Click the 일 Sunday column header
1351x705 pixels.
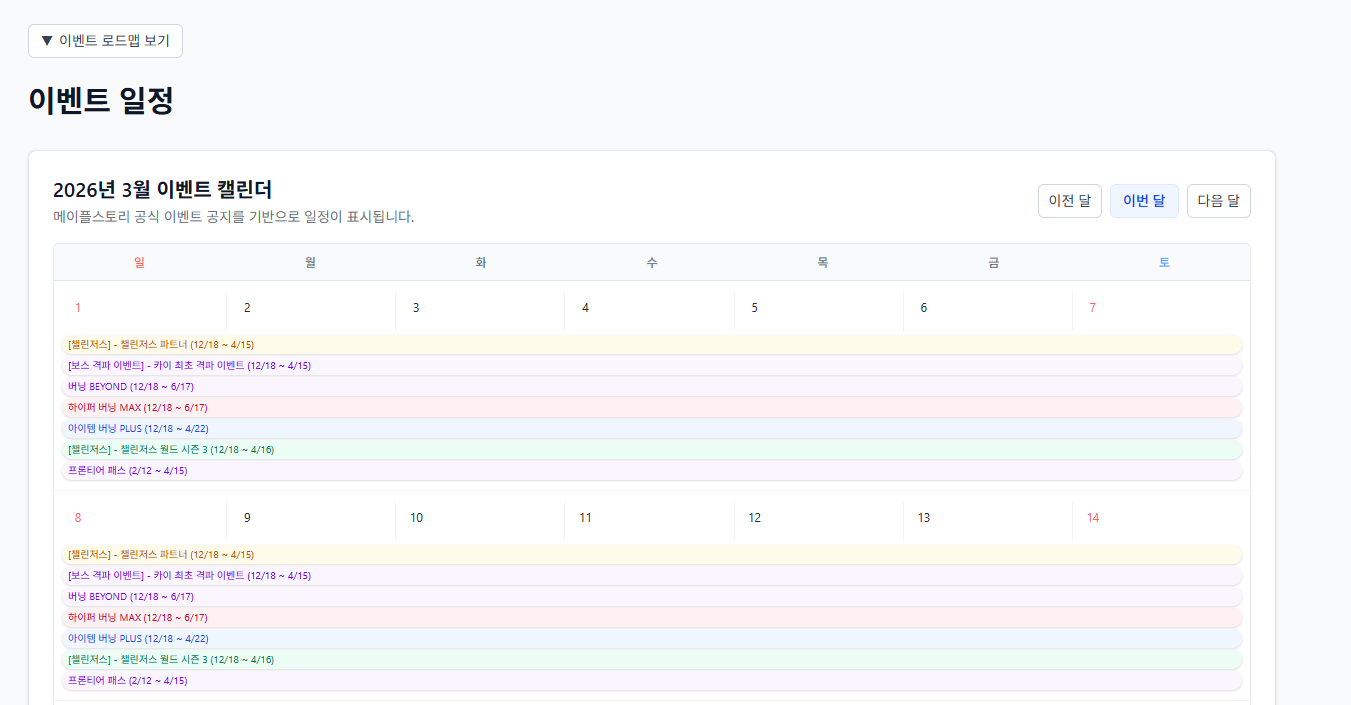click(x=139, y=261)
